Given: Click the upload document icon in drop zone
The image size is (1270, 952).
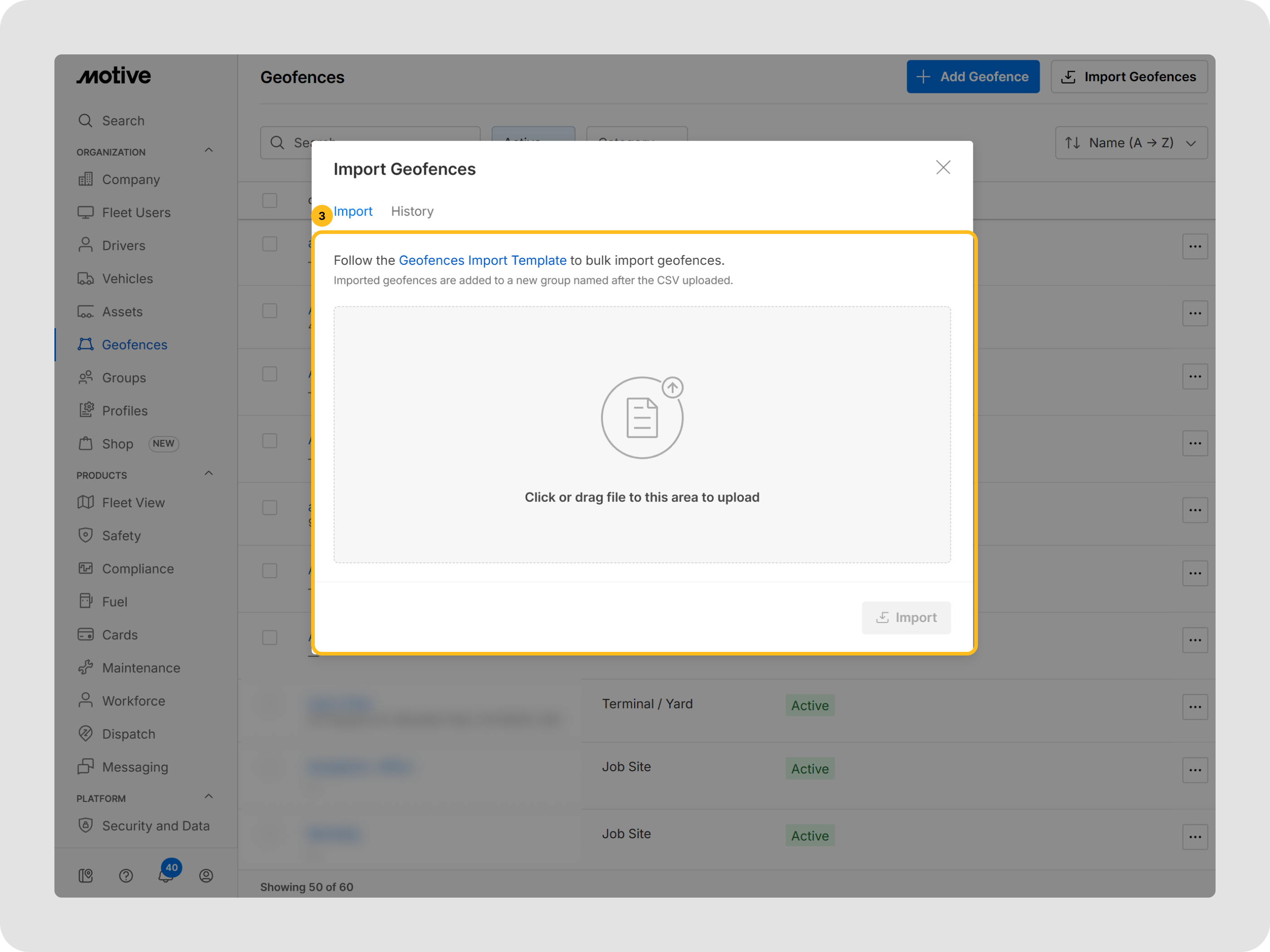Looking at the screenshot, I should 642,417.
